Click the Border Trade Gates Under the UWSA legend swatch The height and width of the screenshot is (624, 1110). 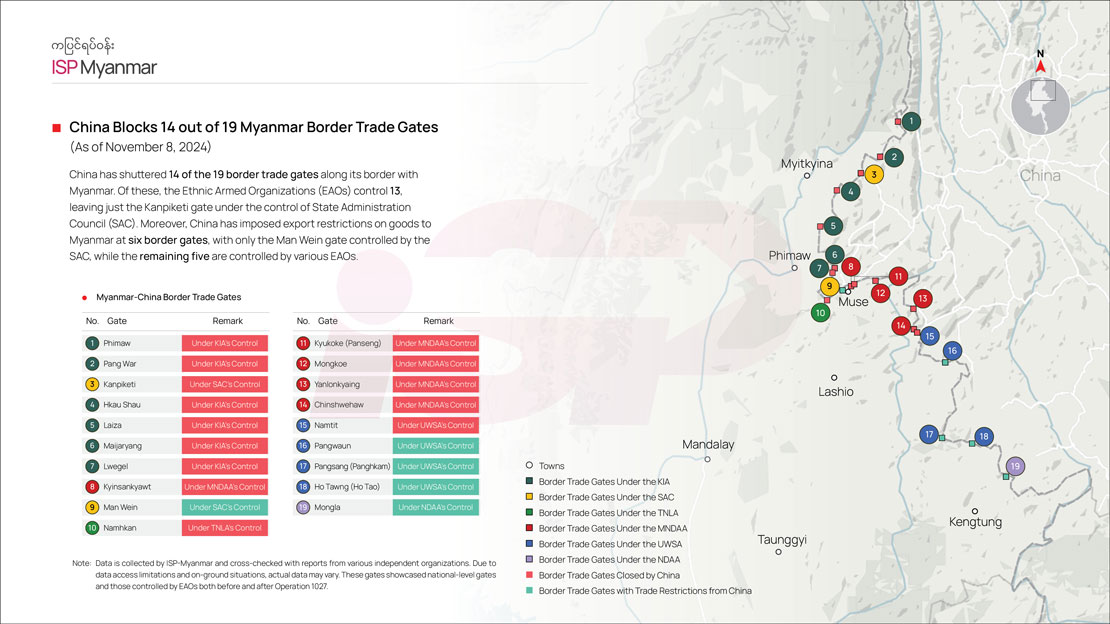coord(529,544)
